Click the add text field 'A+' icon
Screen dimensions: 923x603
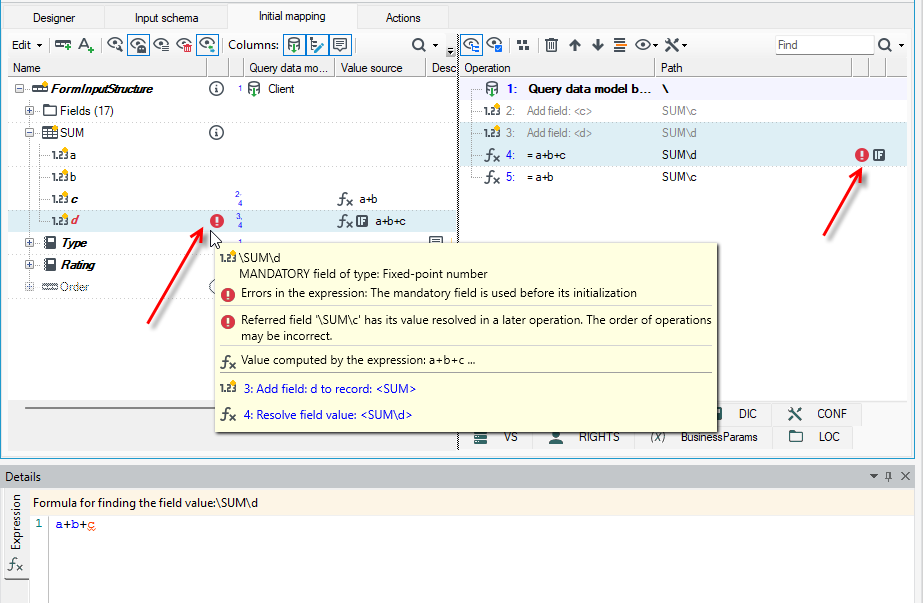[86, 45]
